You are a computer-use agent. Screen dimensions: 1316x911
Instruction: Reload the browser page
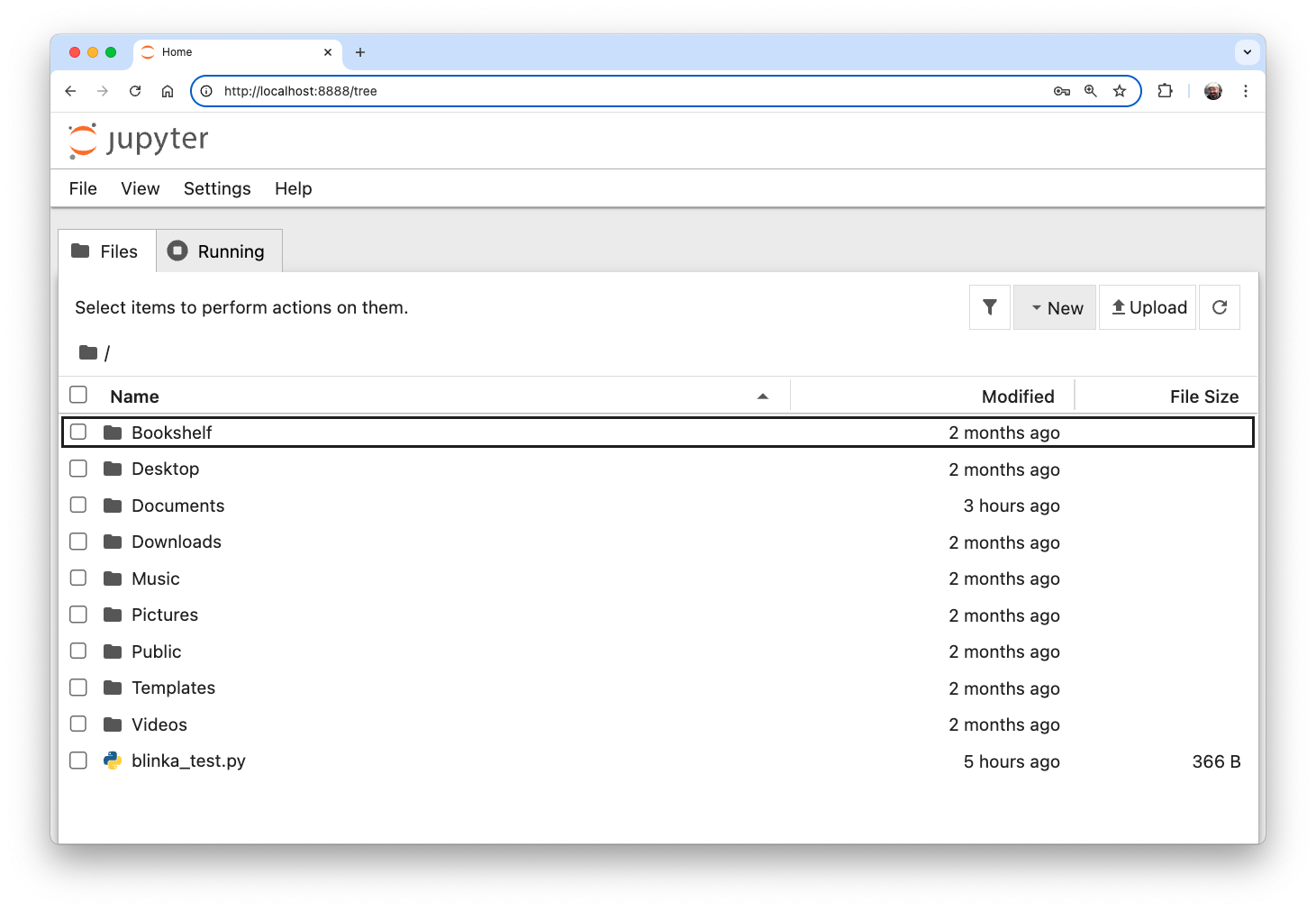pyautogui.click(x=135, y=91)
